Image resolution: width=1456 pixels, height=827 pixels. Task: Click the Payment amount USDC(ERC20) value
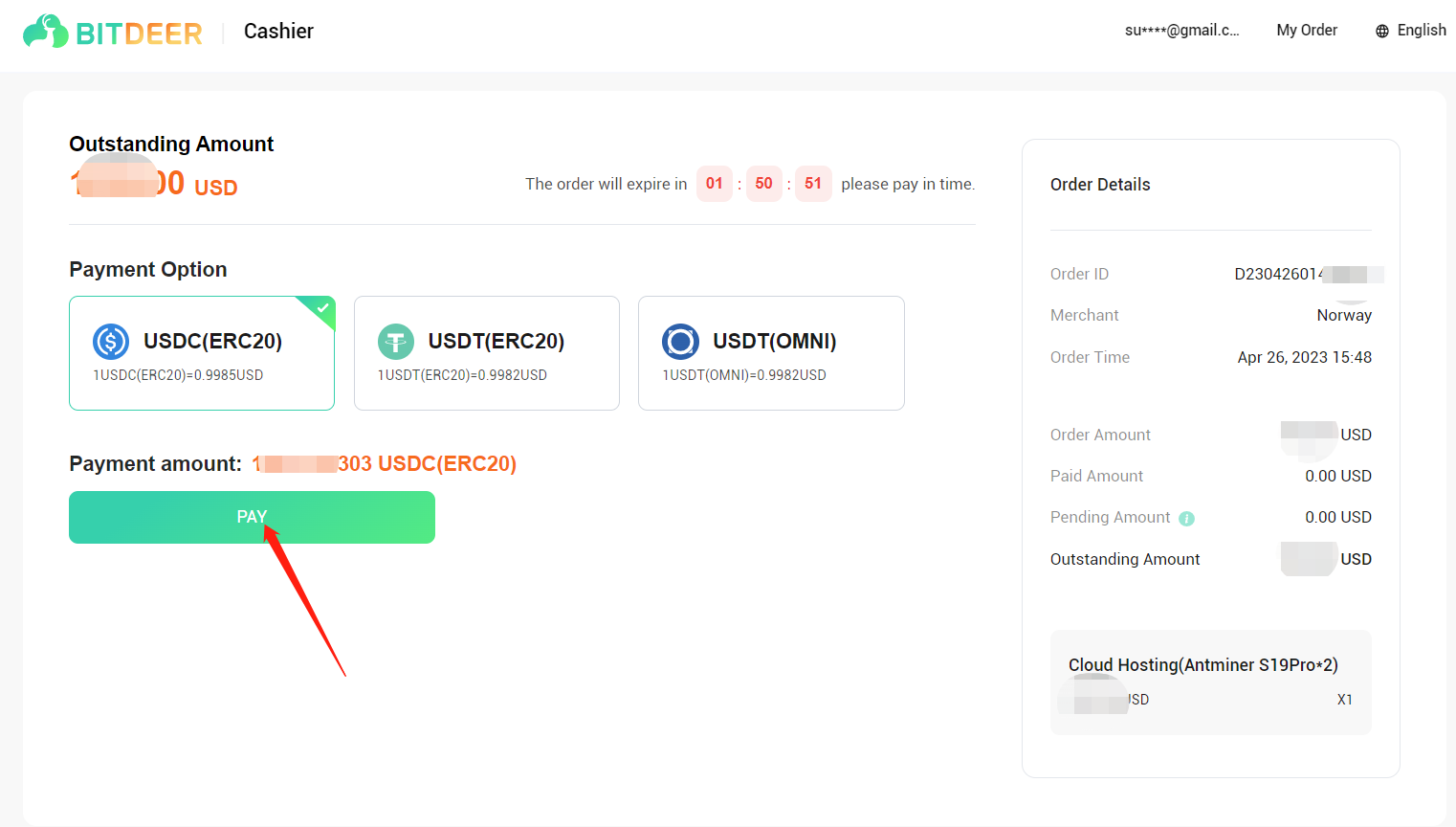pyautogui.click(x=384, y=464)
